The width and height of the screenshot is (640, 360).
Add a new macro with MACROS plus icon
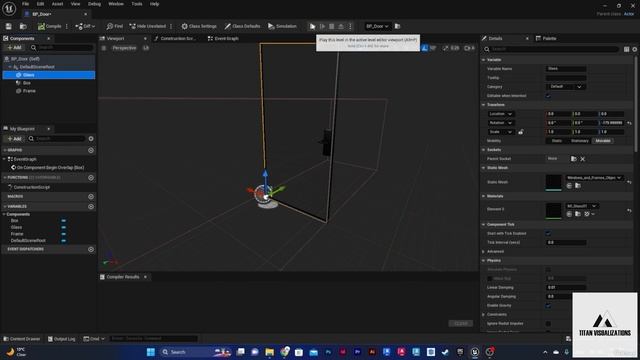point(91,196)
